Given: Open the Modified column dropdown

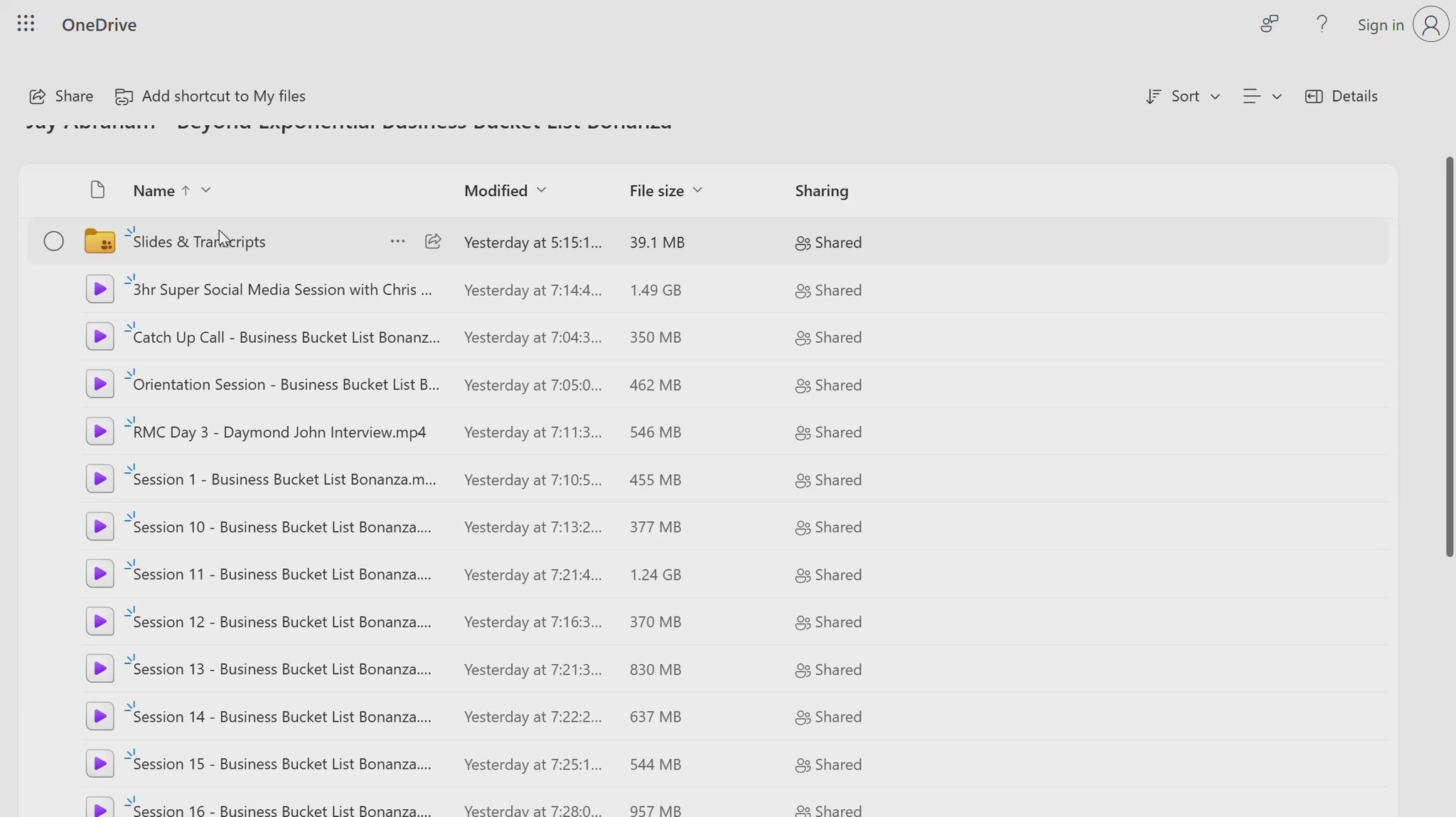Looking at the screenshot, I should (x=541, y=190).
